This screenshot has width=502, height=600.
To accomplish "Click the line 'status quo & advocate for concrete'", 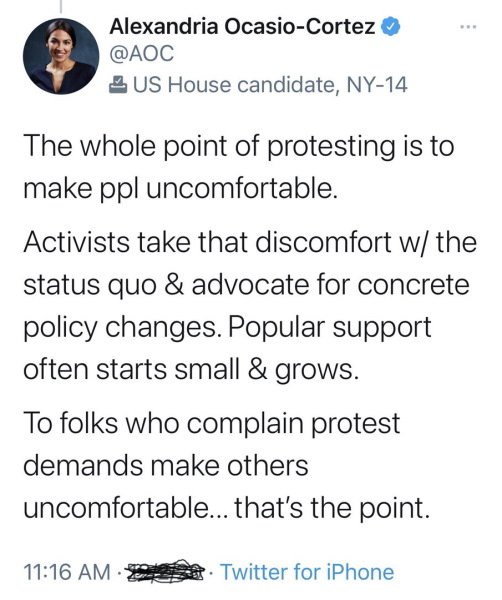I will coord(246,286).
